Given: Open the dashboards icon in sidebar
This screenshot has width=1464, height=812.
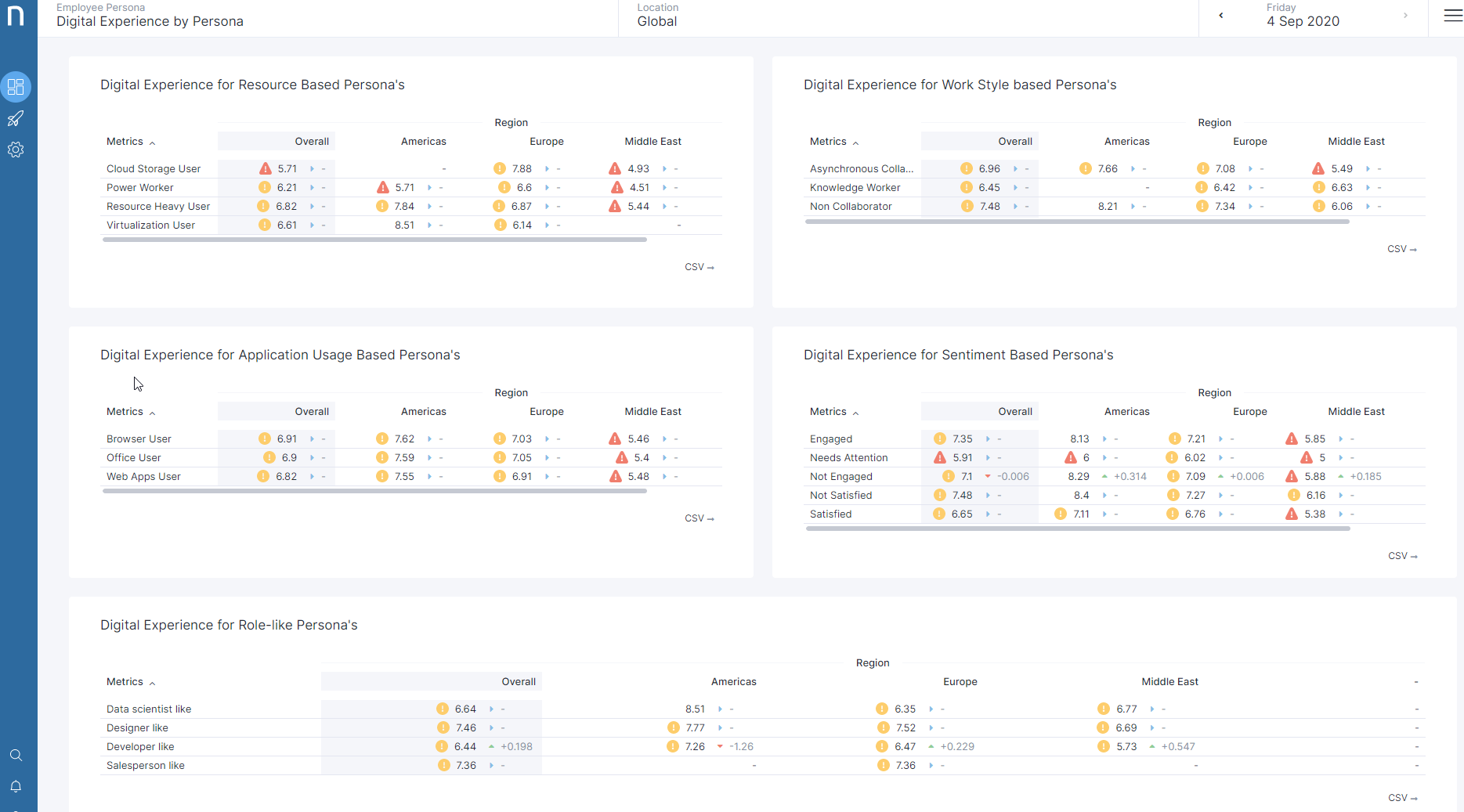Looking at the screenshot, I should pyautogui.click(x=16, y=87).
